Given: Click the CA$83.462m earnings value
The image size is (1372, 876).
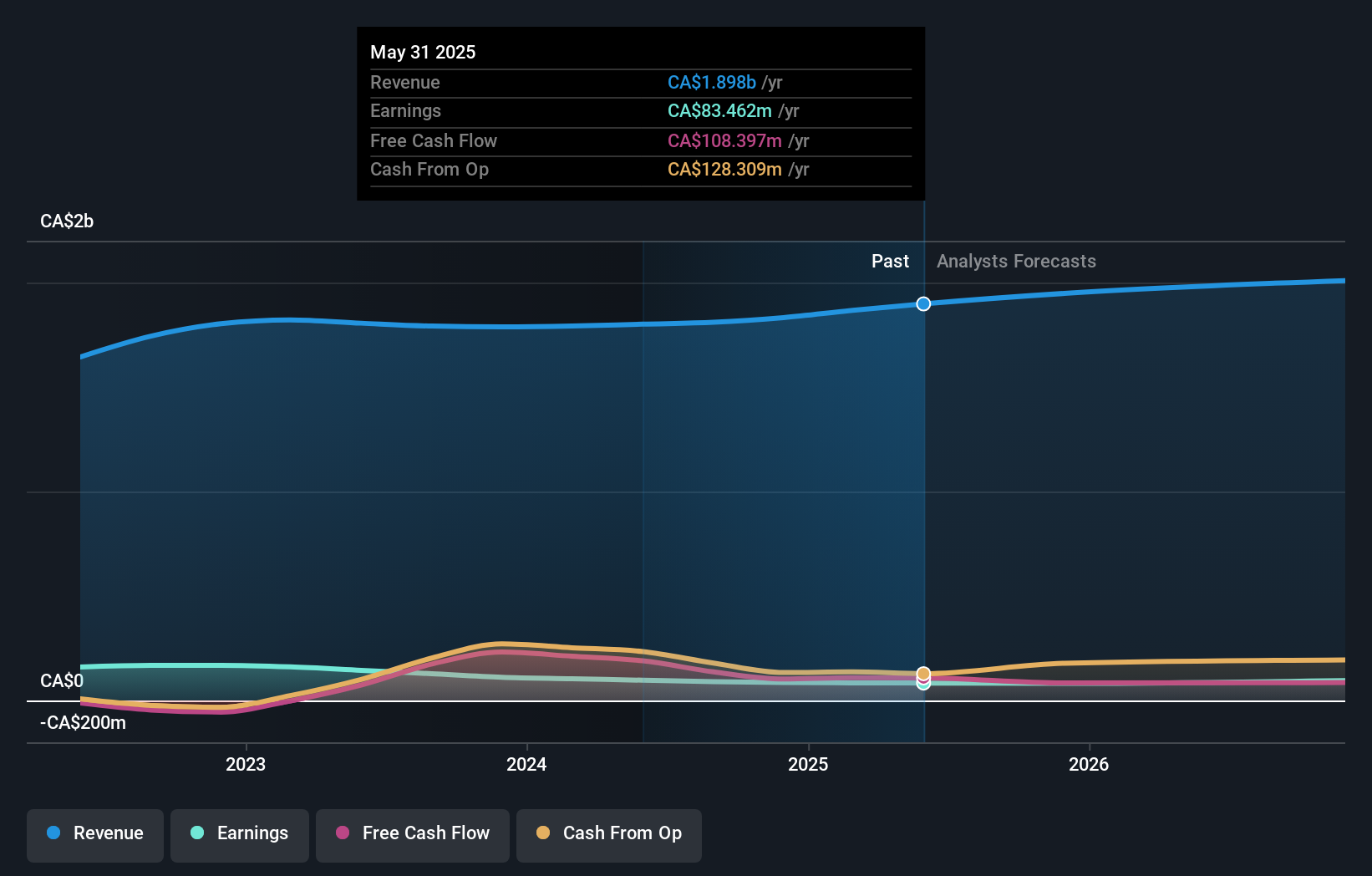Looking at the screenshot, I should point(719,110).
